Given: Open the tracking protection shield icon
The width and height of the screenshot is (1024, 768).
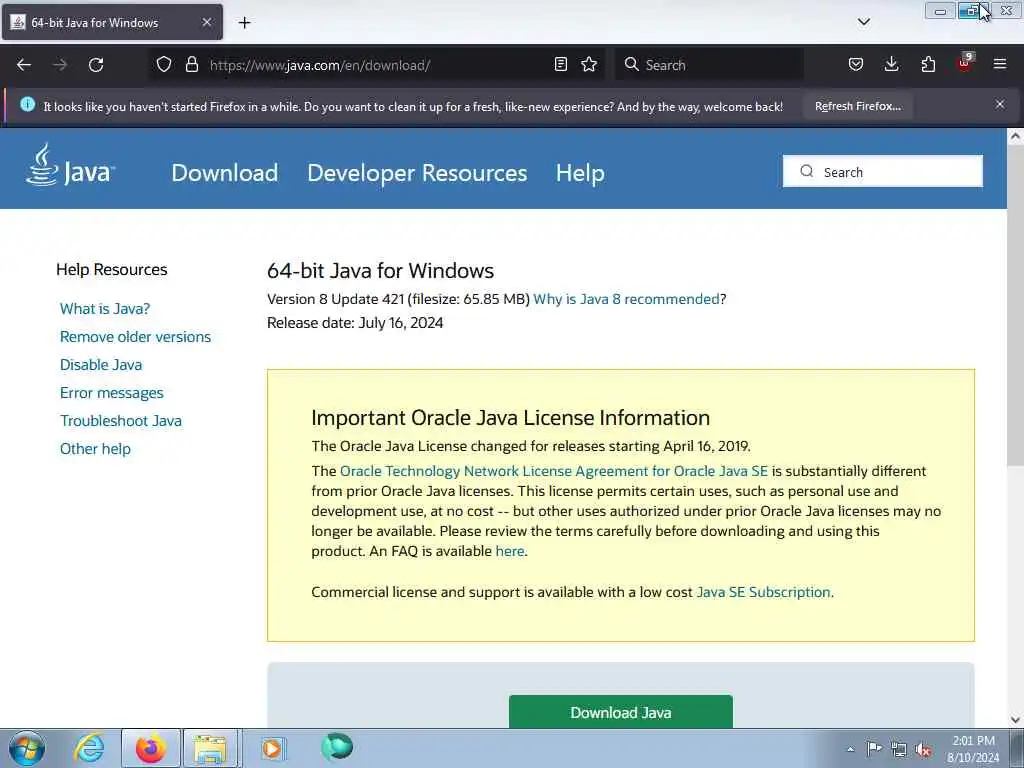Looking at the screenshot, I should pyautogui.click(x=164, y=65).
